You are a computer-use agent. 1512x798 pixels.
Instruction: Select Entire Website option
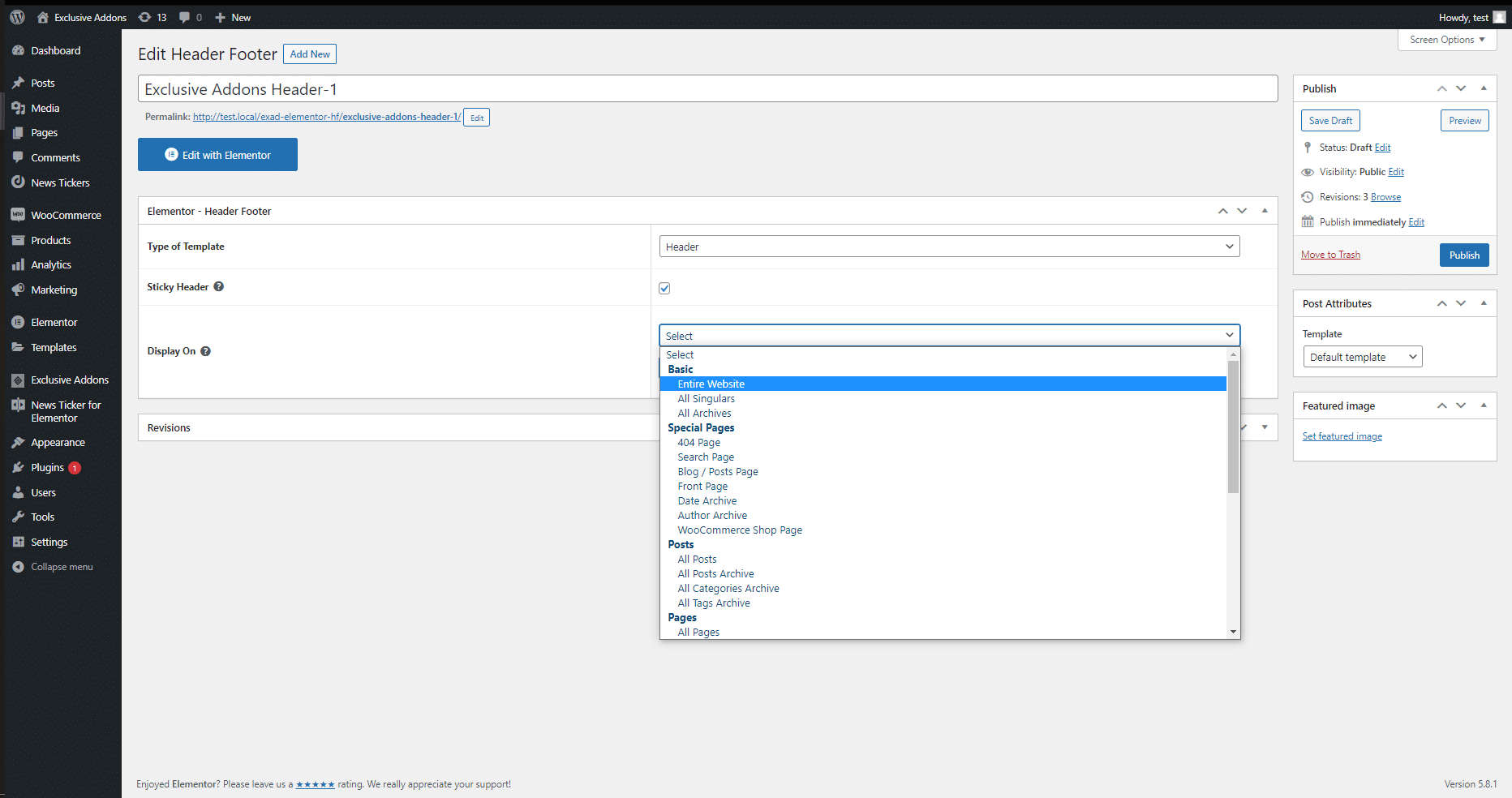943,384
